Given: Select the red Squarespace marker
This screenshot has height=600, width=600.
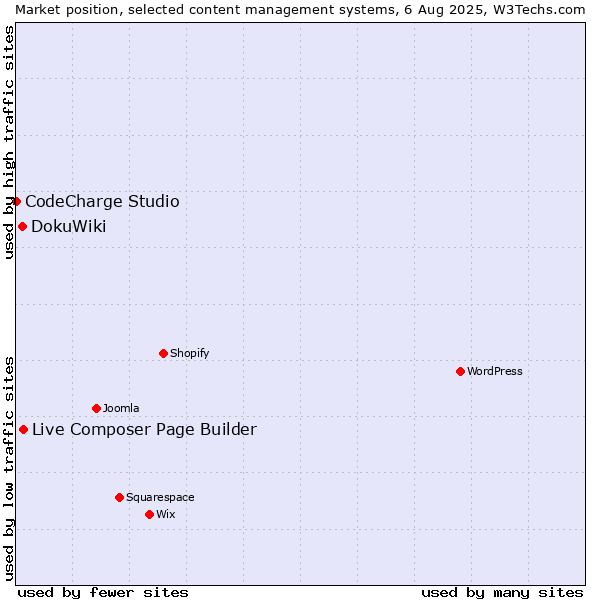Looking at the screenshot, I should click(119, 497).
